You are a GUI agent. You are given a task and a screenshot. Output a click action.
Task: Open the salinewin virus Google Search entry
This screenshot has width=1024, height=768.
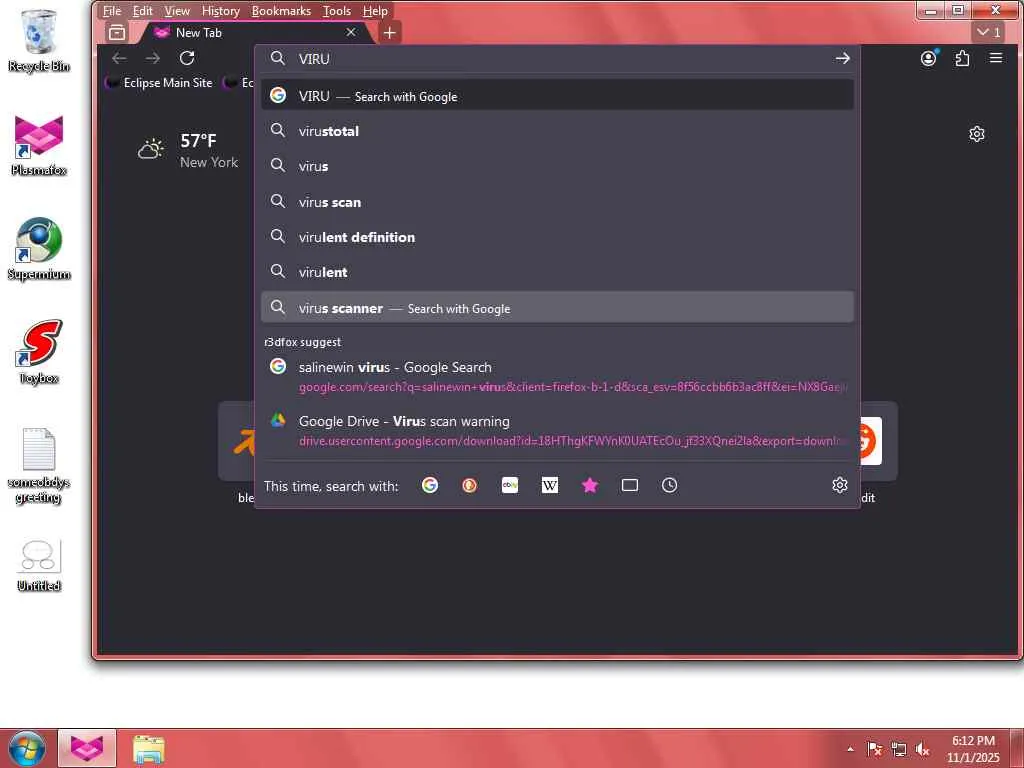tap(557, 377)
